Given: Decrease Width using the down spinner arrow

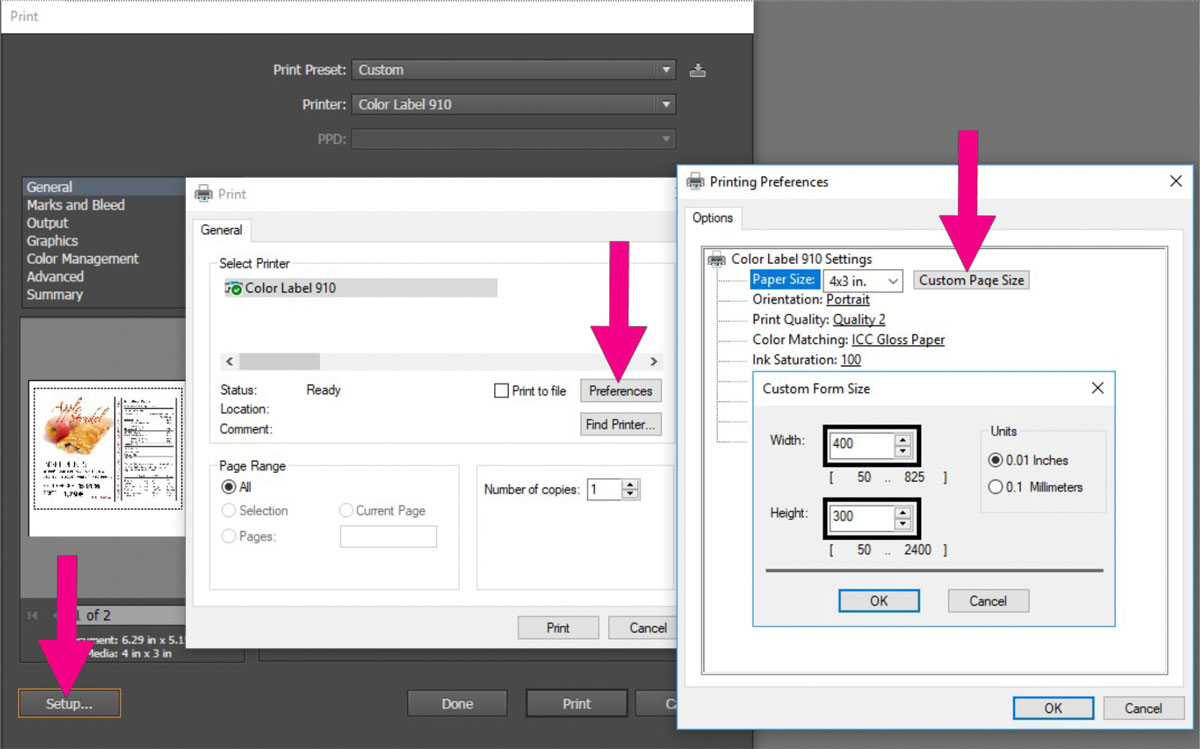Looking at the screenshot, I should point(903,450).
